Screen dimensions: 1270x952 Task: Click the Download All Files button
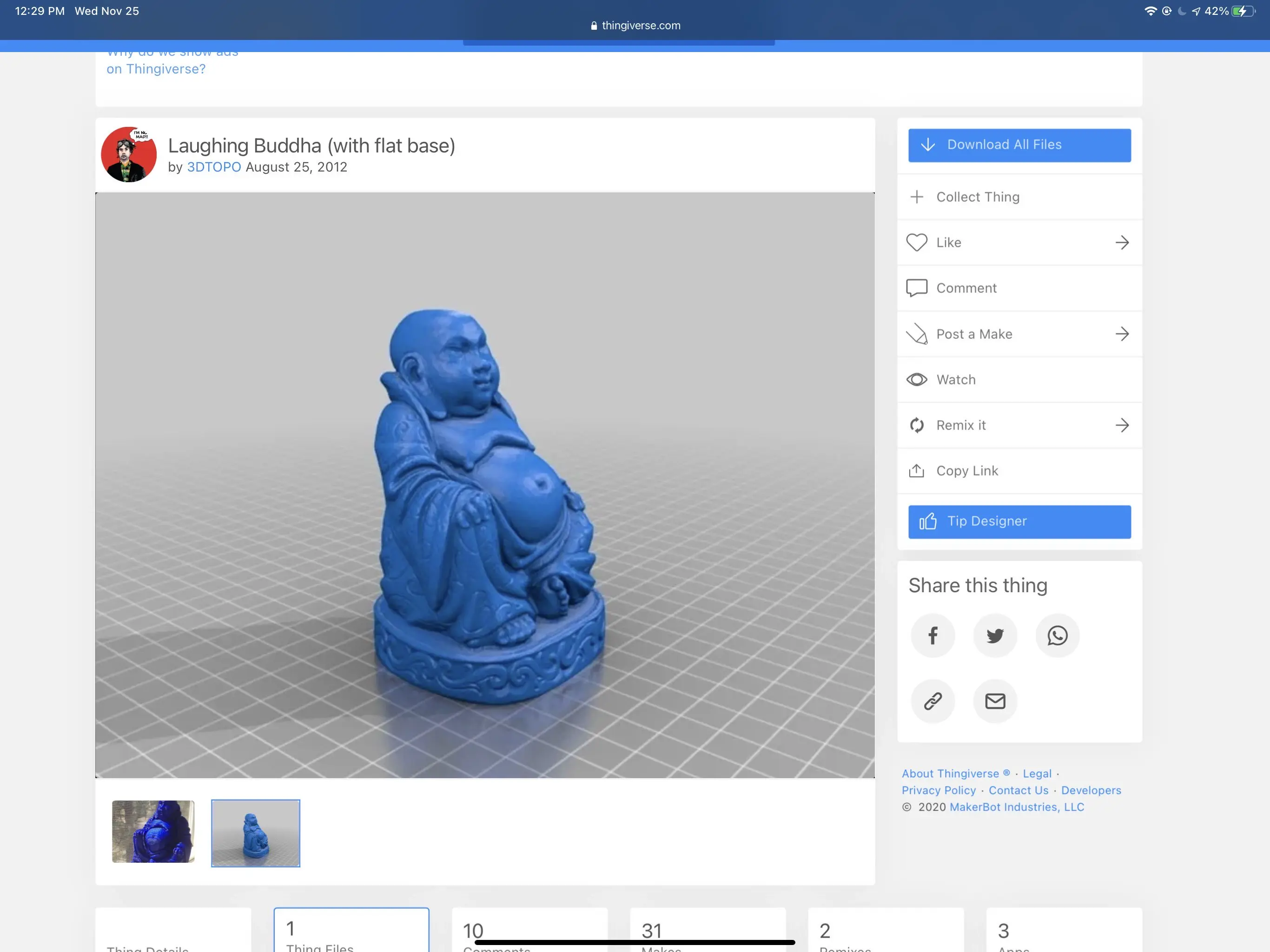click(1019, 145)
